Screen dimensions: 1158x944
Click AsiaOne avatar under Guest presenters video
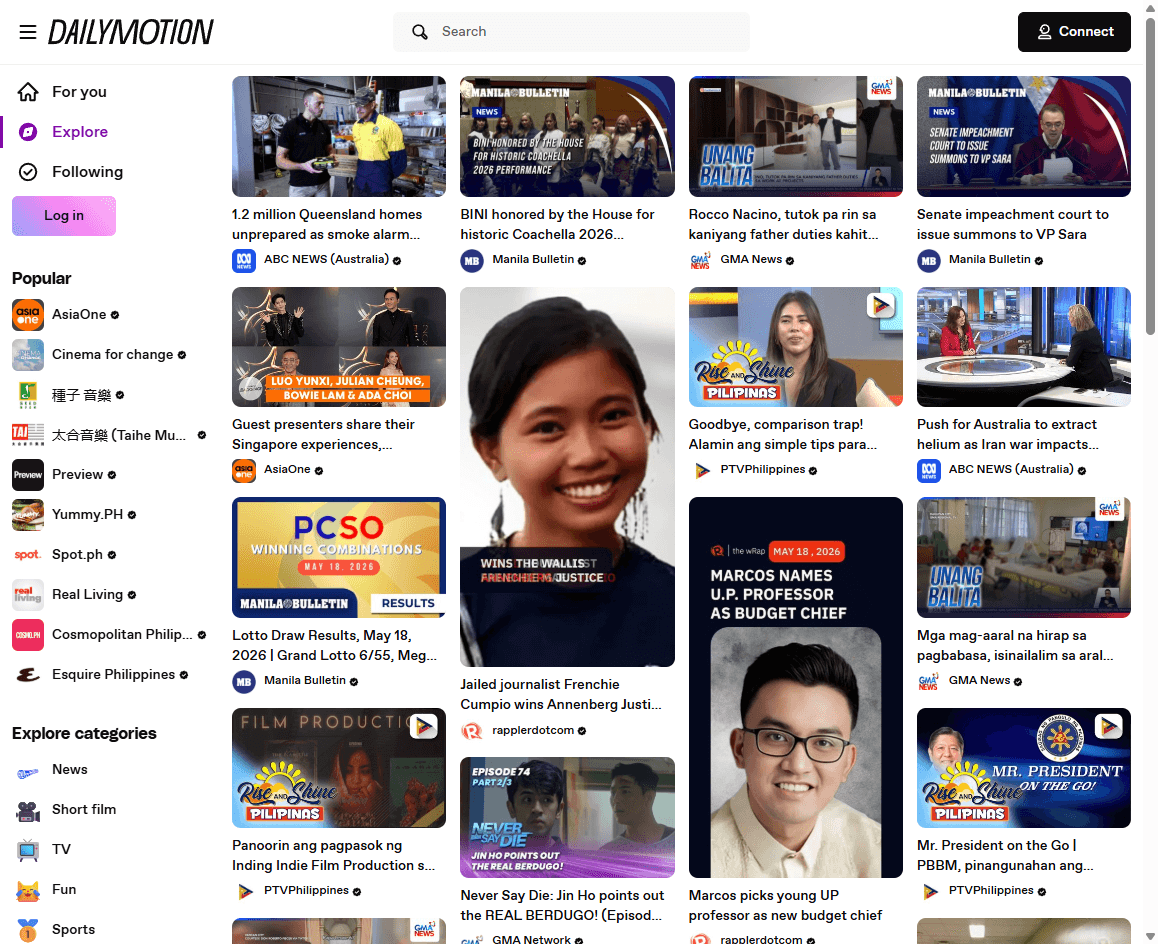244,471
